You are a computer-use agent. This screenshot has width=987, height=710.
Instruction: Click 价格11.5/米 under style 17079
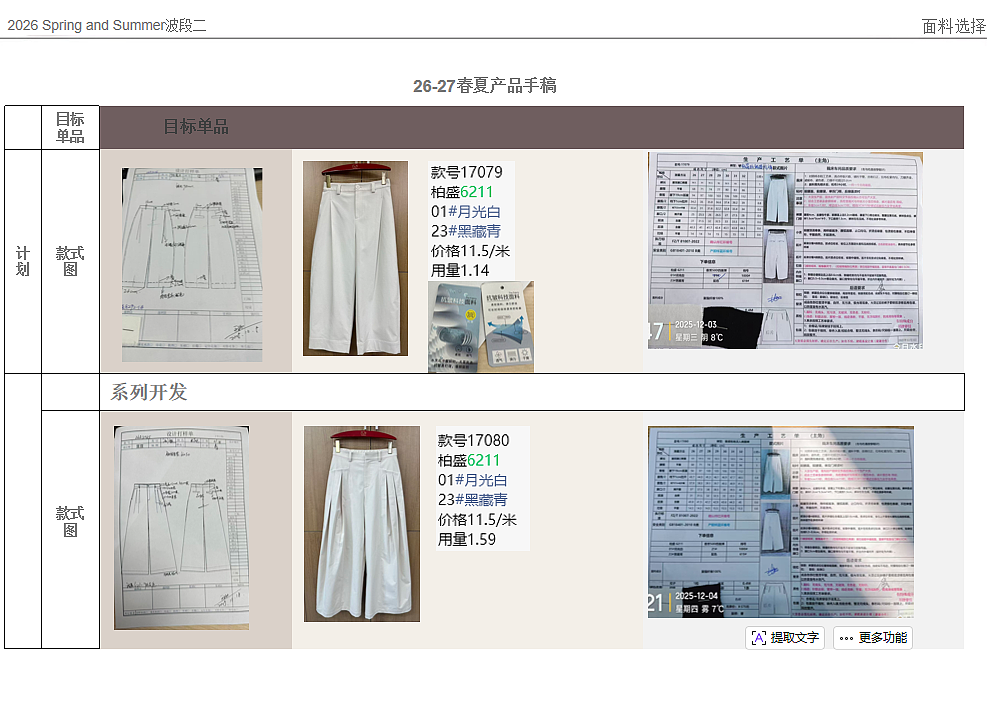(470, 251)
